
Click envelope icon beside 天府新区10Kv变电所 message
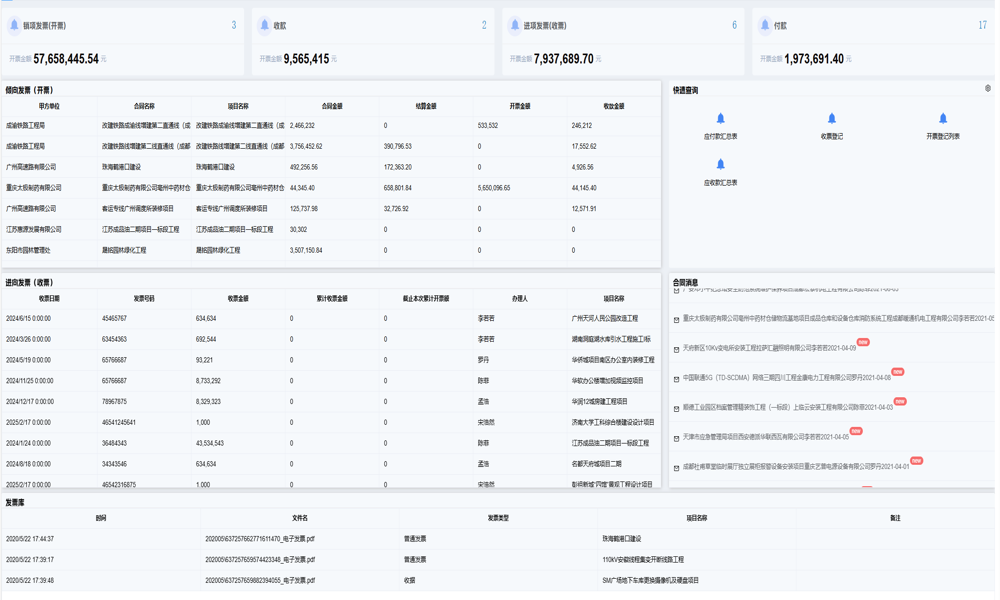[x=677, y=350]
